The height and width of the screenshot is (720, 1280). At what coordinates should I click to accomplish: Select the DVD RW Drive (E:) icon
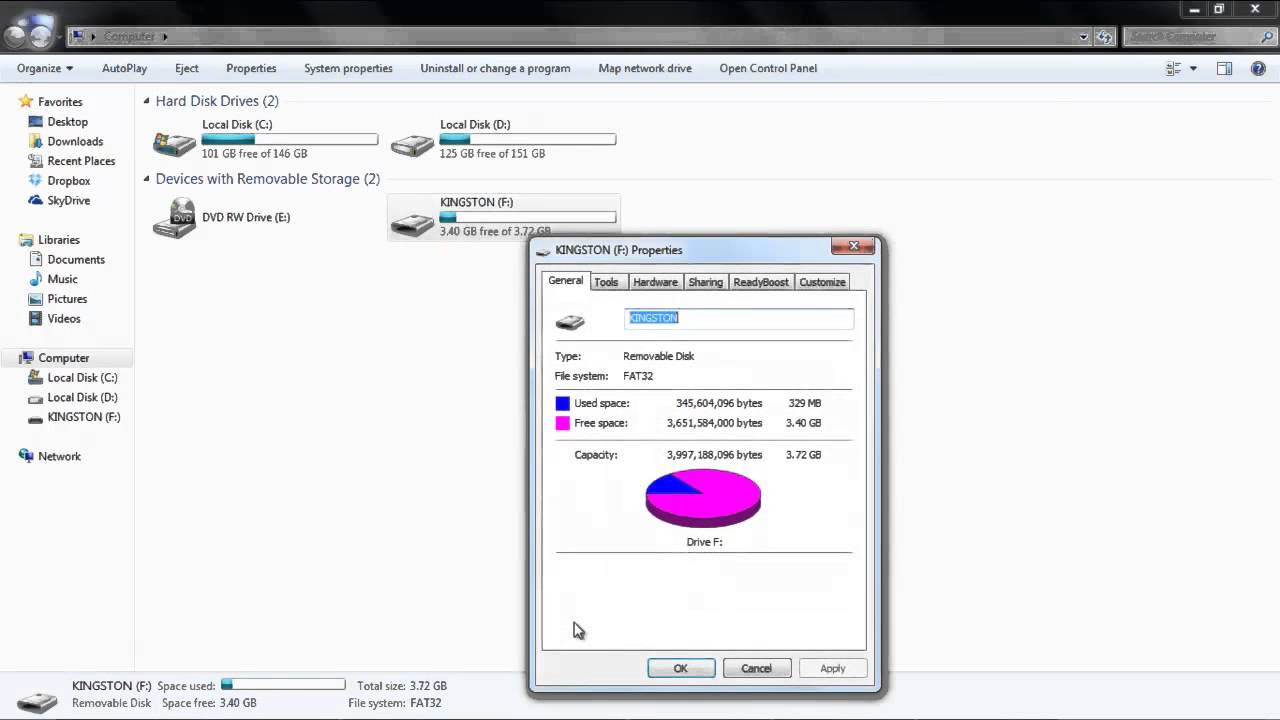coord(174,218)
